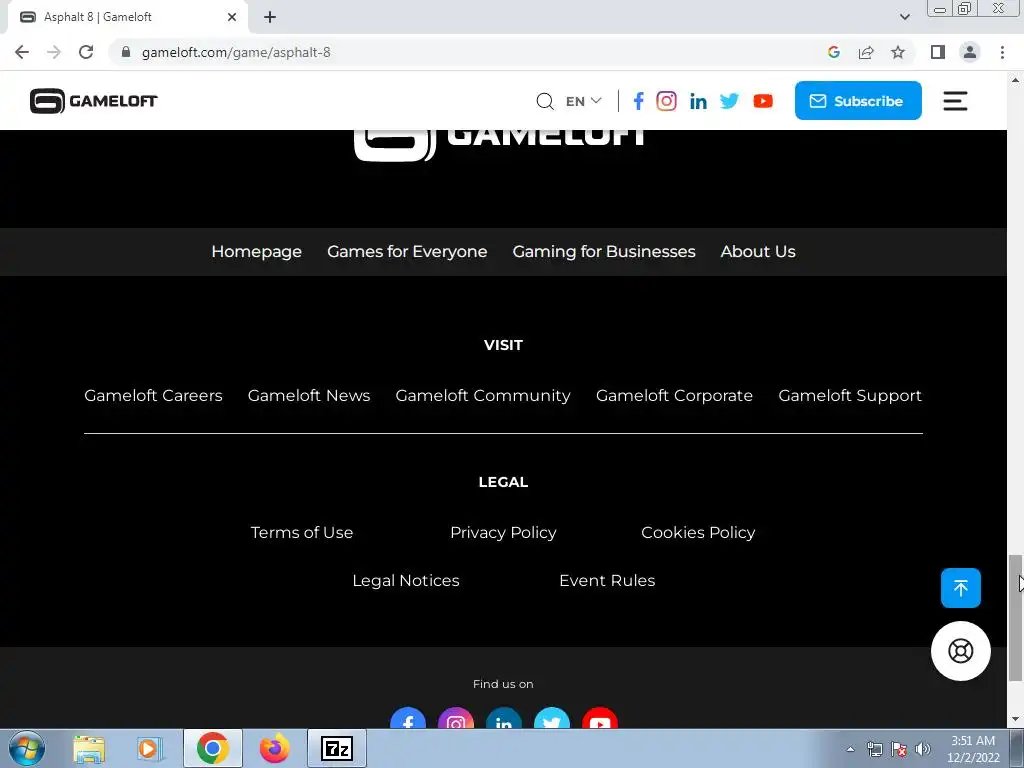This screenshot has width=1024, height=768.
Task: Click the Subscribe button
Action: point(858,101)
